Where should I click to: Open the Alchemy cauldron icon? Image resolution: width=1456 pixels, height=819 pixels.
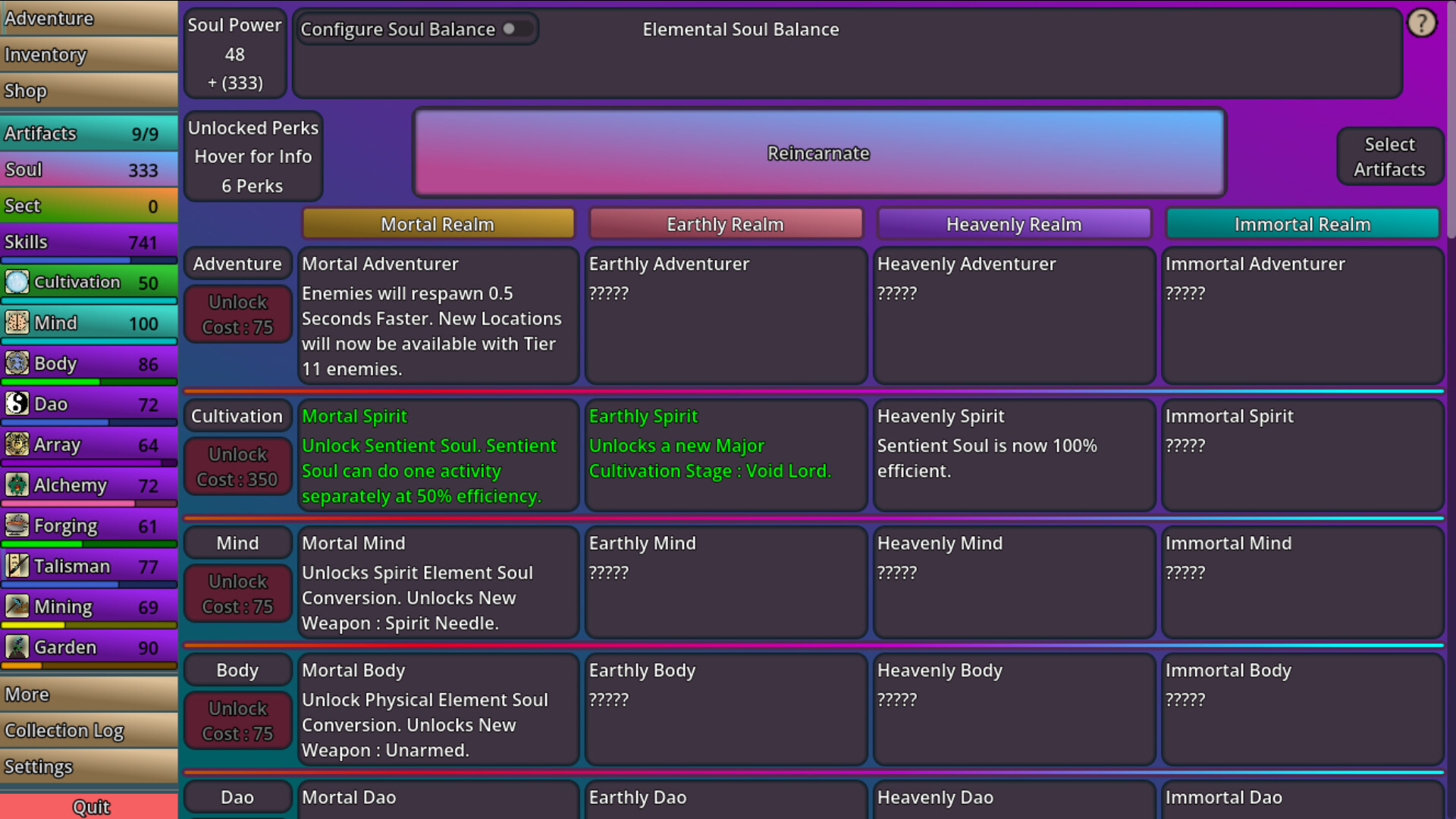coord(17,485)
